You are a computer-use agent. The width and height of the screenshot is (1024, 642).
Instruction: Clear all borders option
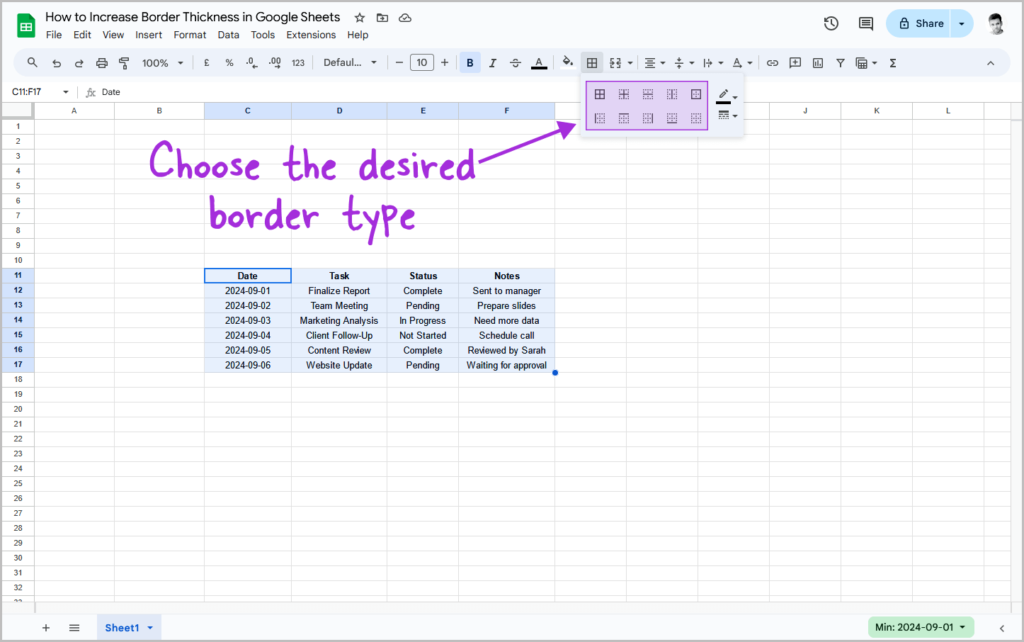point(696,118)
